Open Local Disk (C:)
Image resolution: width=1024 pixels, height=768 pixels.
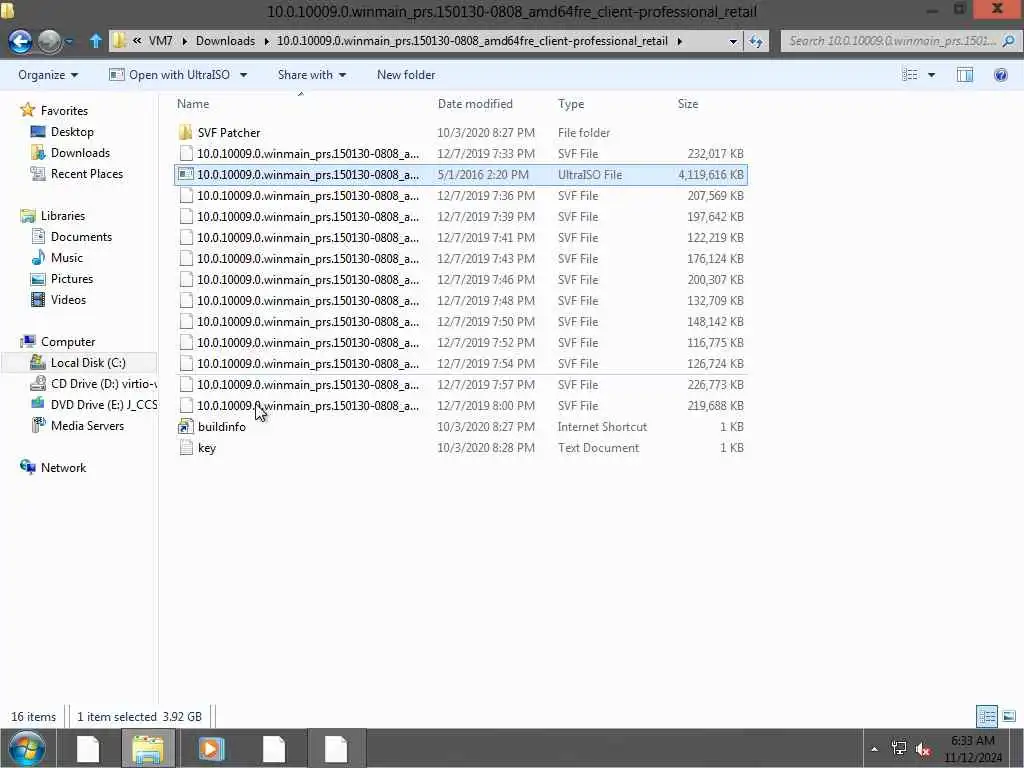click(x=88, y=362)
